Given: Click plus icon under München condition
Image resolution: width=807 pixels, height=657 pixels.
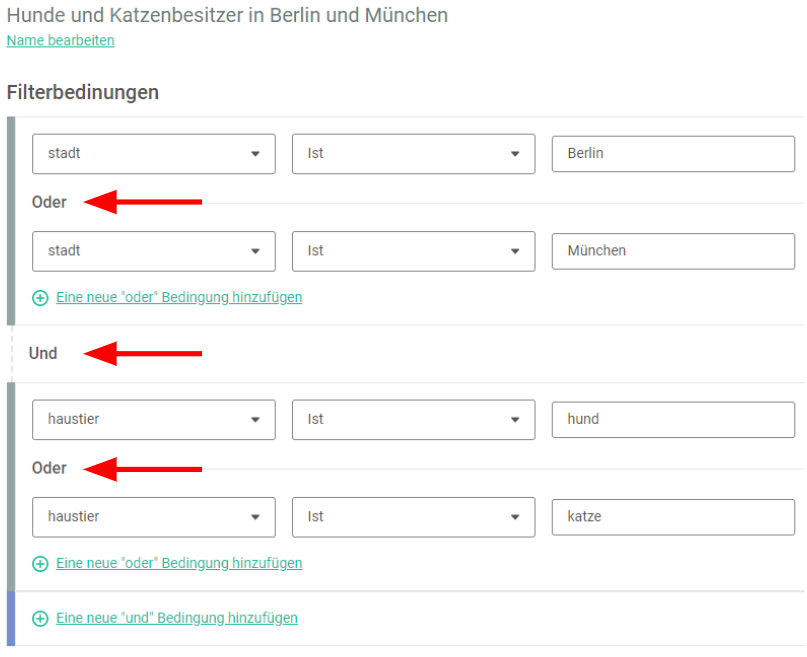Looking at the screenshot, I should click(x=40, y=298).
